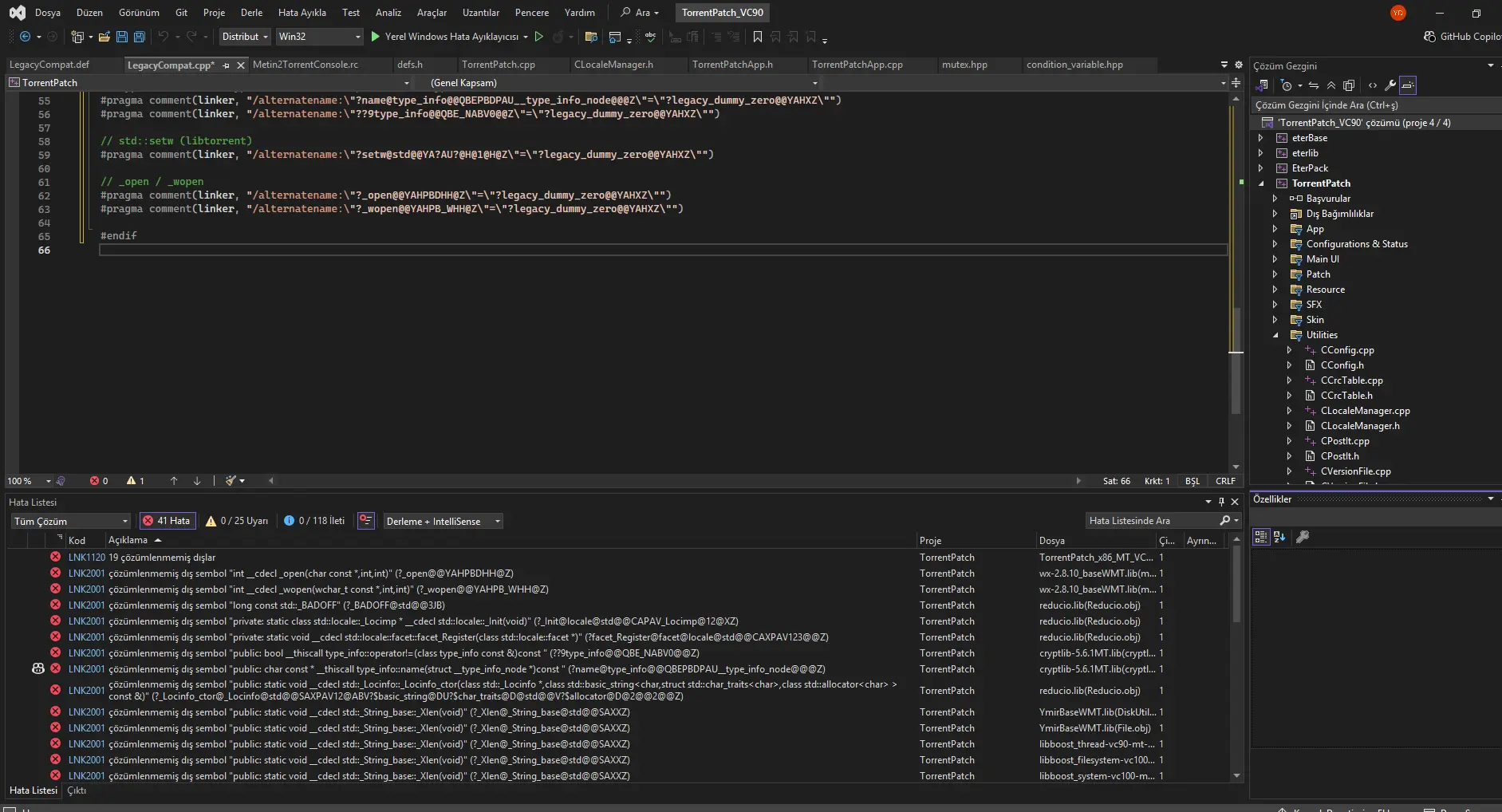Click the Pending Changes Filter clock icon

[1286, 85]
